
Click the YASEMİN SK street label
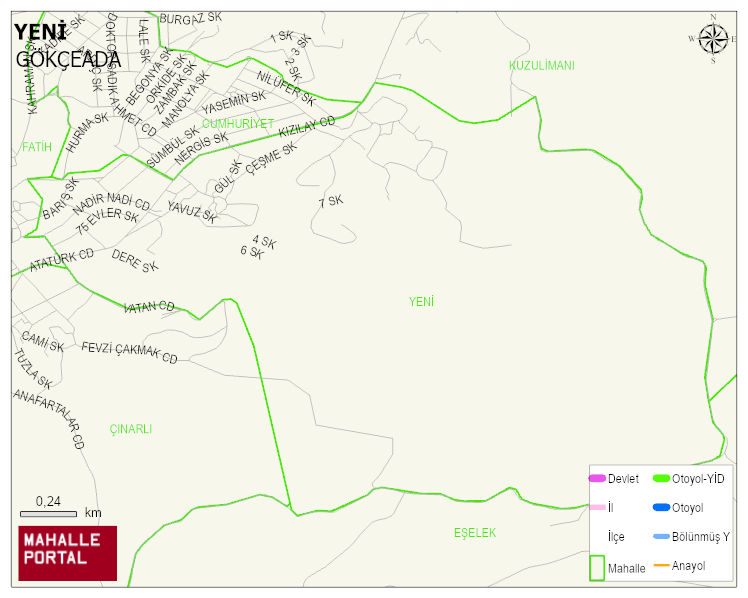coord(234,103)
